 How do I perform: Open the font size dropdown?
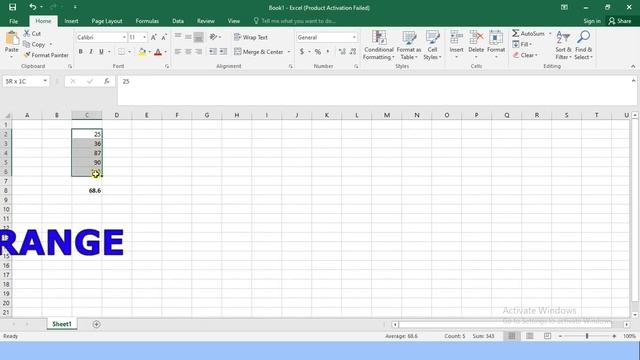tap(144, 37)
